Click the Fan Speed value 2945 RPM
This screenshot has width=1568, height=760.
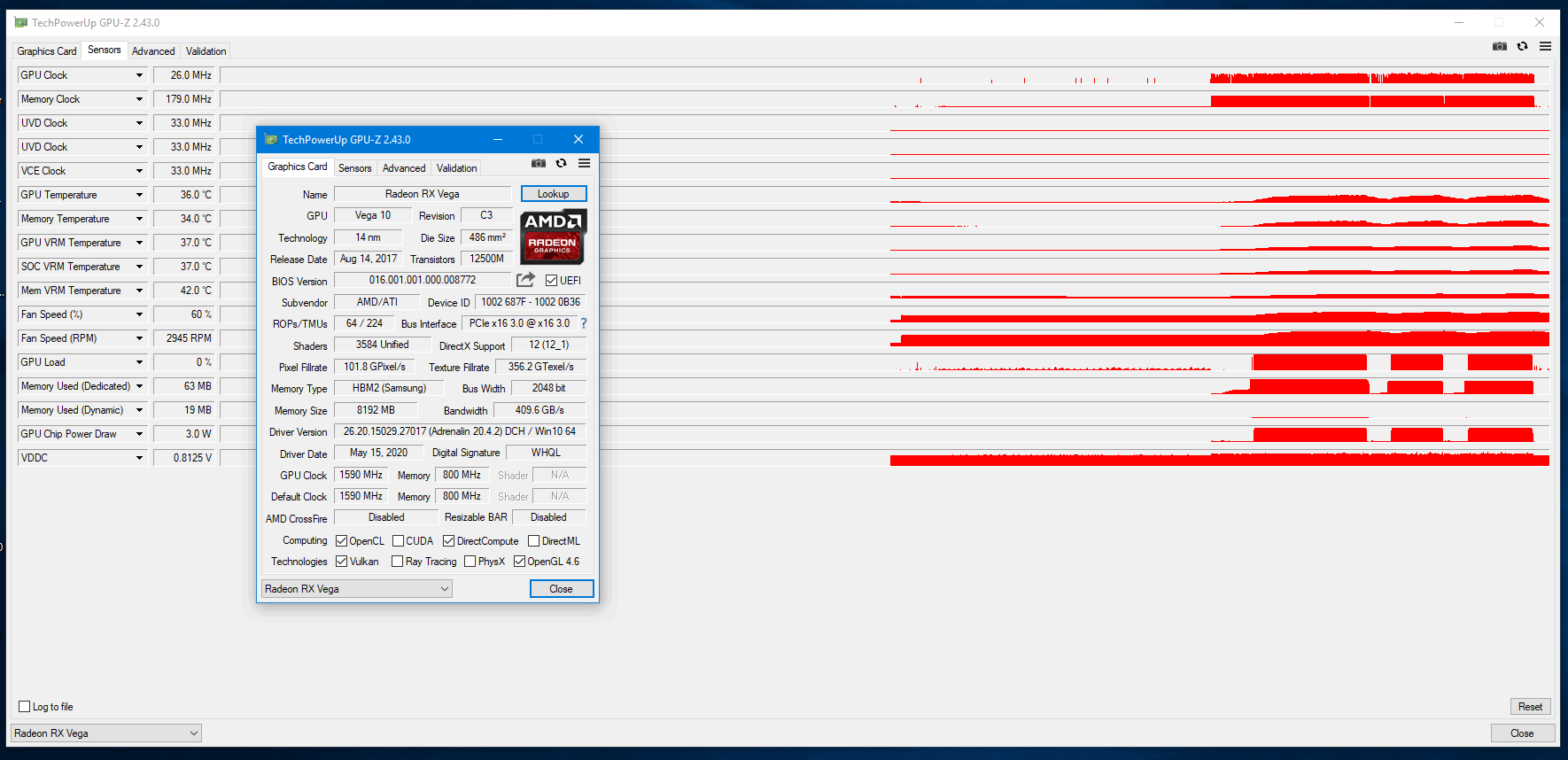pyautogui.click(x=183, y=338)
